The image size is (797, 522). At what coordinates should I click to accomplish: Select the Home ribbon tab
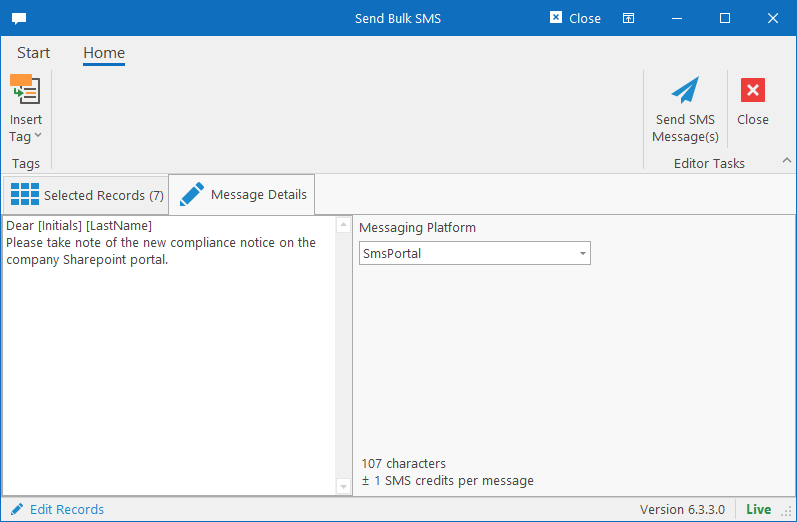point(104,53)
